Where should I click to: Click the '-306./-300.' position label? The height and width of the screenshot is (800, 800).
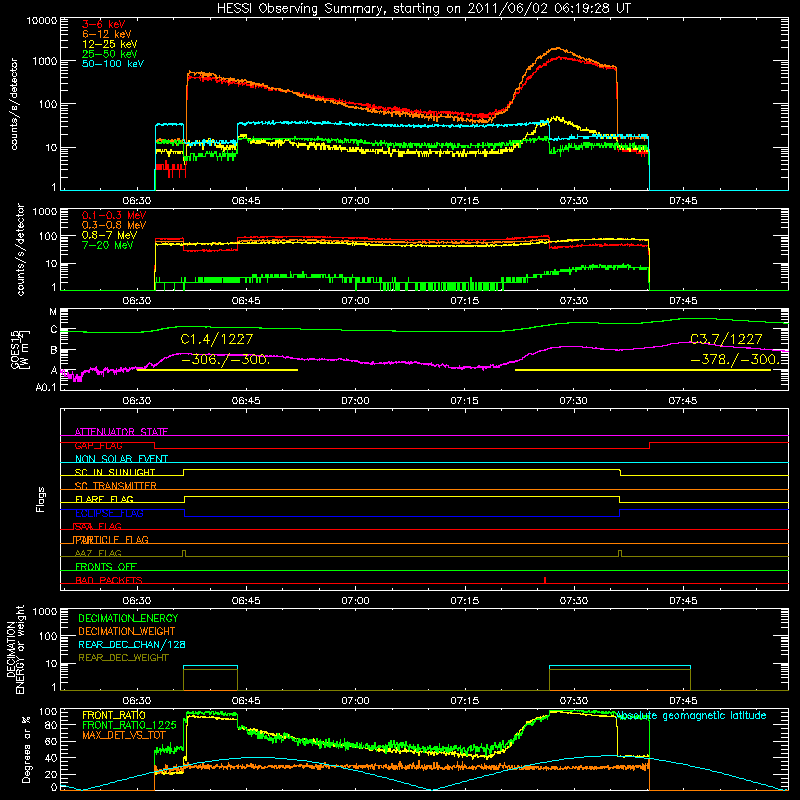[x=226, y=360]
